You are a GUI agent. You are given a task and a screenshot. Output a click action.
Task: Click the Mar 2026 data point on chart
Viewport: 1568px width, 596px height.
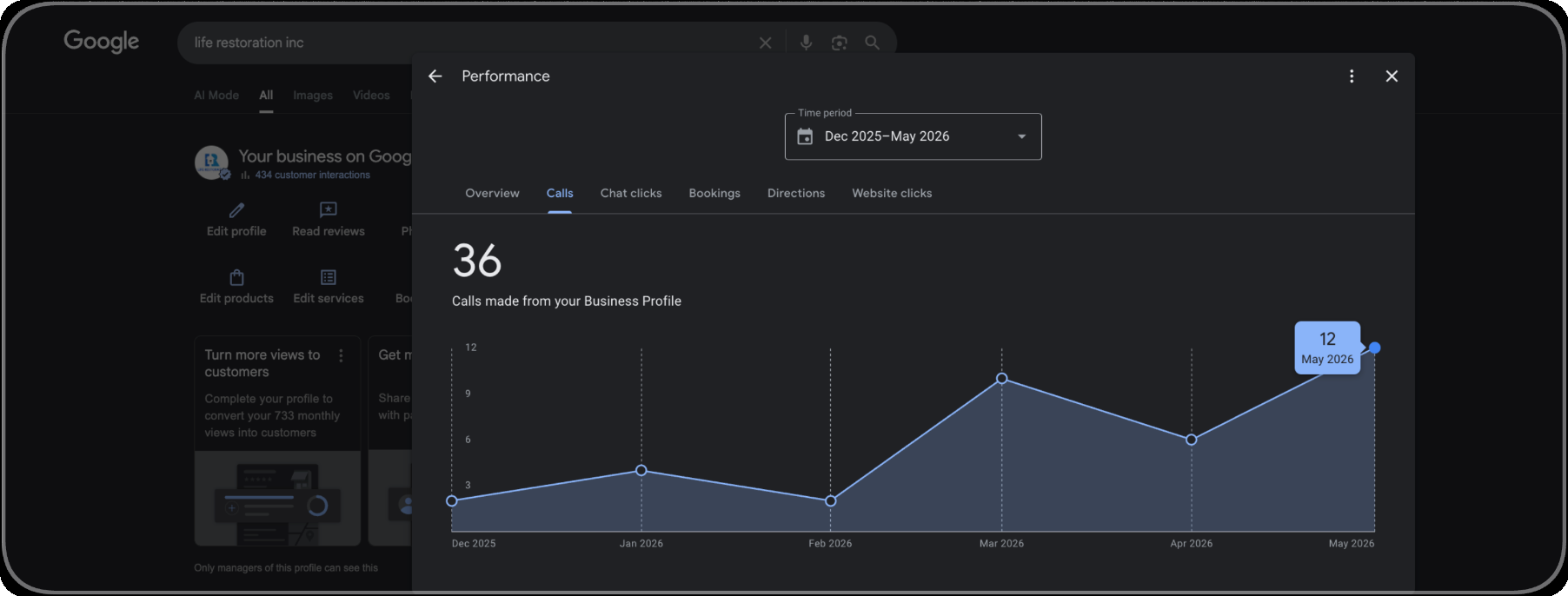(1001, 379)
